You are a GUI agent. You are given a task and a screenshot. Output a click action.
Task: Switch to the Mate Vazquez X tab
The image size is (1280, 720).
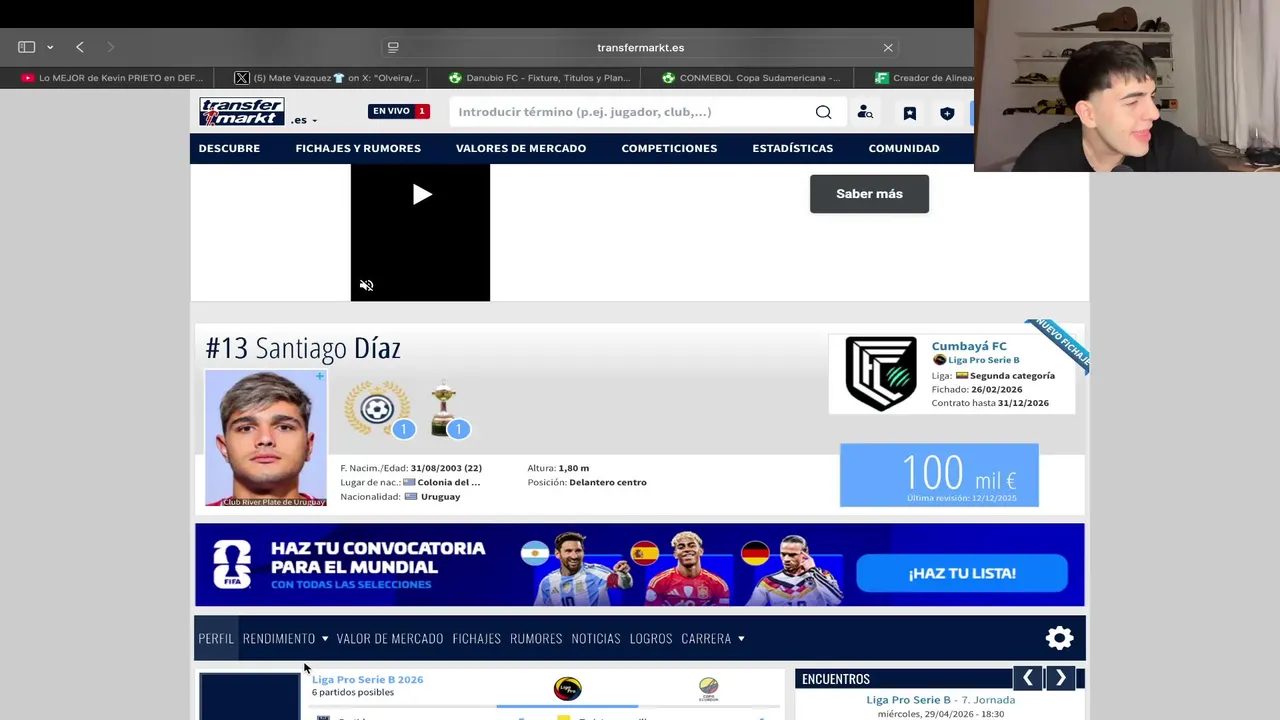click(327, 78)
